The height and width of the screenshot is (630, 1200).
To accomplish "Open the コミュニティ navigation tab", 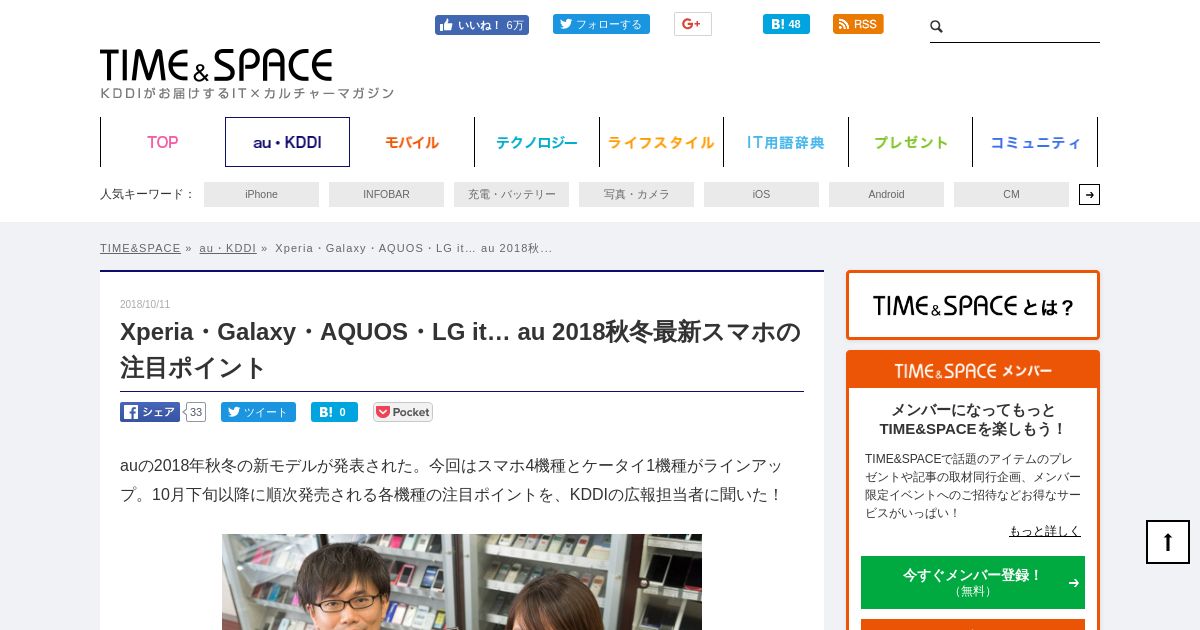I will [1035, 142].
